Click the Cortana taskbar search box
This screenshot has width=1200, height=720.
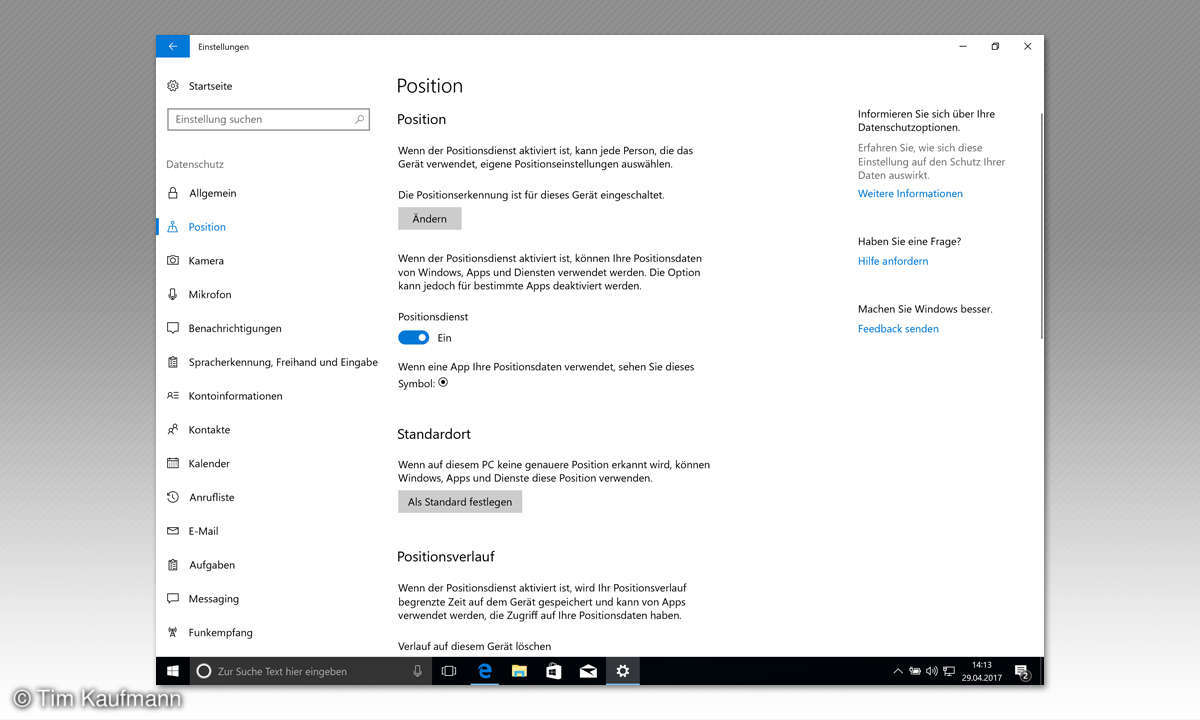pos(310,671)
